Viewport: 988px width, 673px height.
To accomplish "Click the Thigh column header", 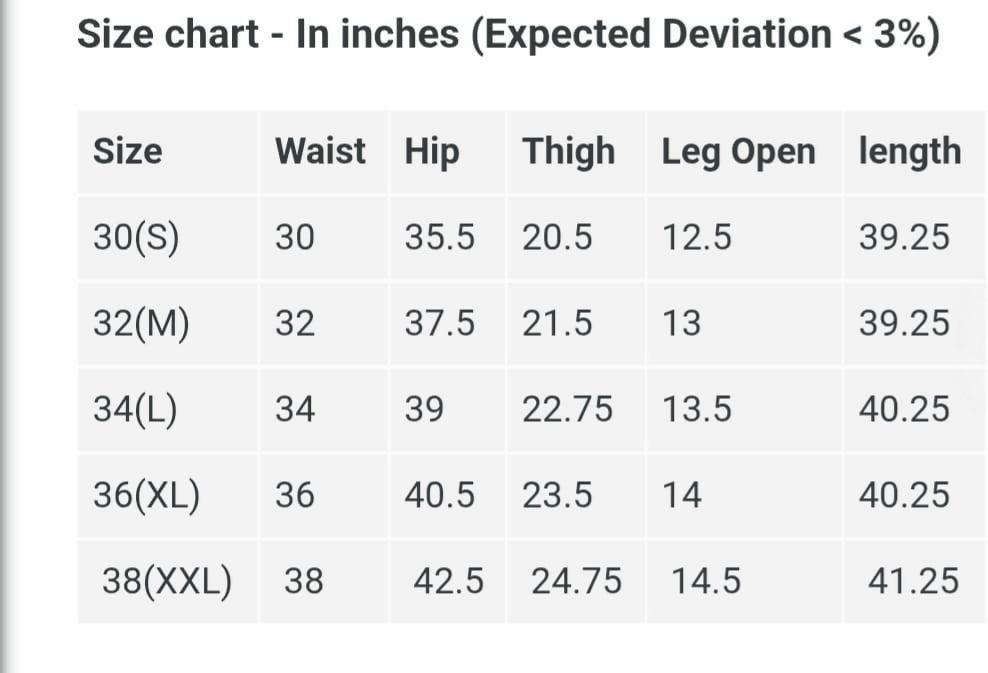I will coord(569,152).
